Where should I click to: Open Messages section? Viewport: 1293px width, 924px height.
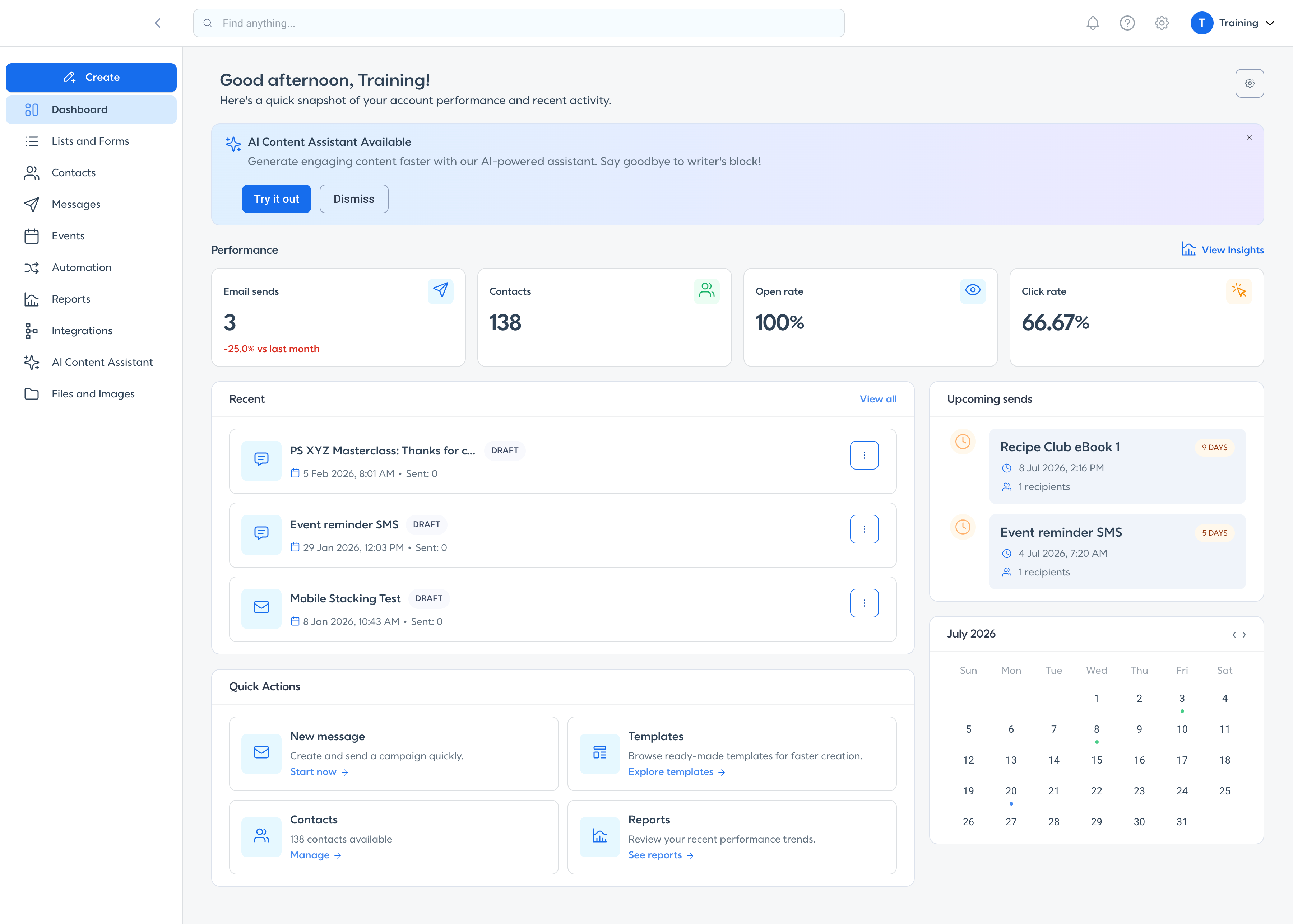(x=91, y=204)
